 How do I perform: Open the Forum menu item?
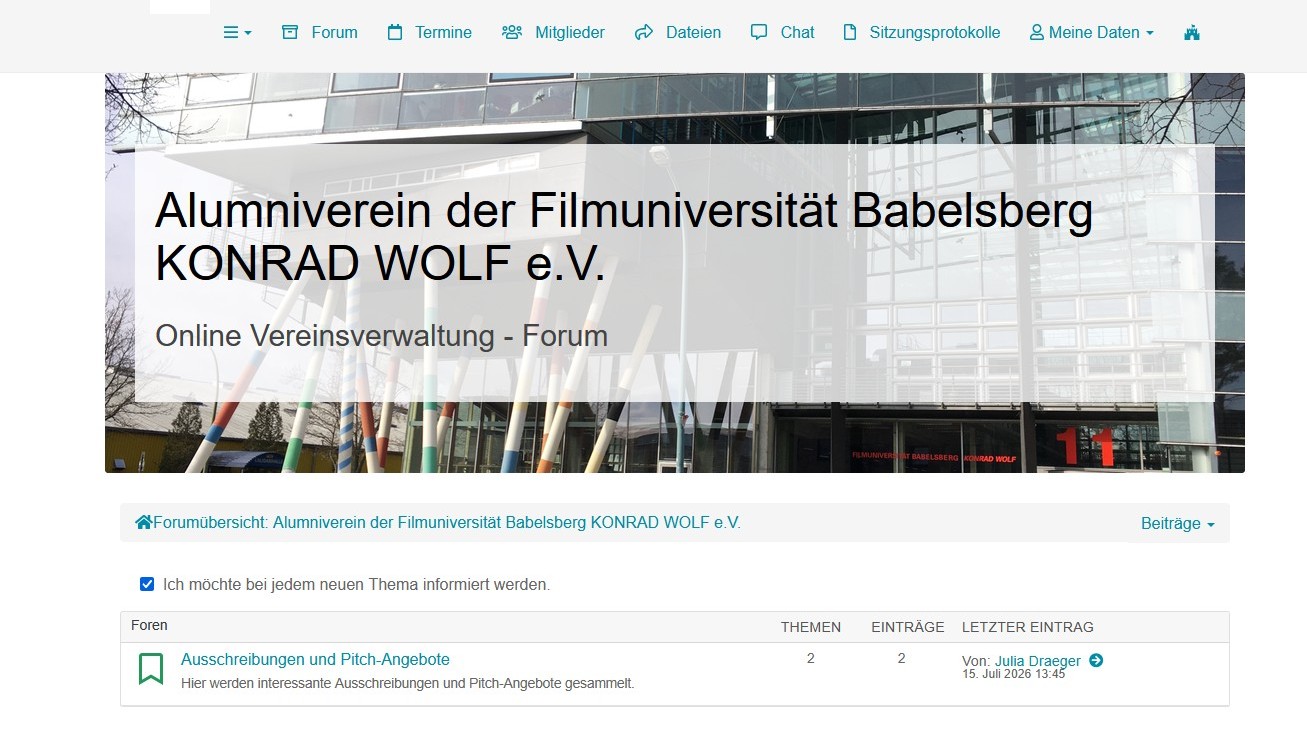pyautogui.click(x=334, y=32)
